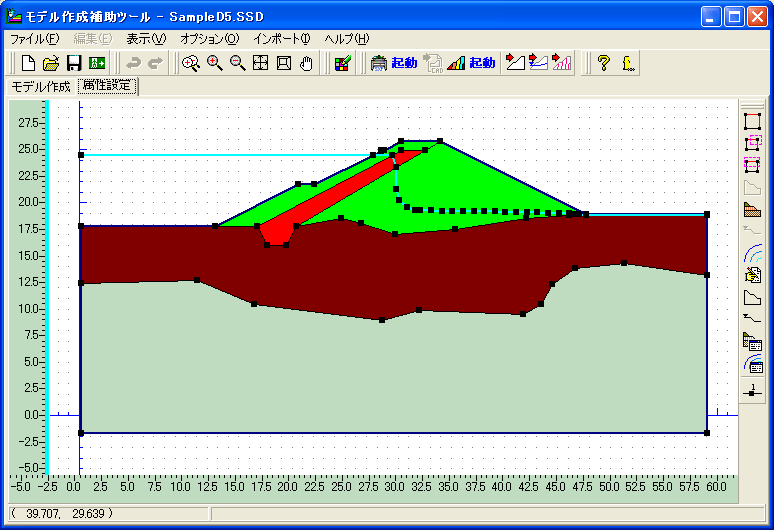Select the zoom out magnifier tool

coord(237,63)
